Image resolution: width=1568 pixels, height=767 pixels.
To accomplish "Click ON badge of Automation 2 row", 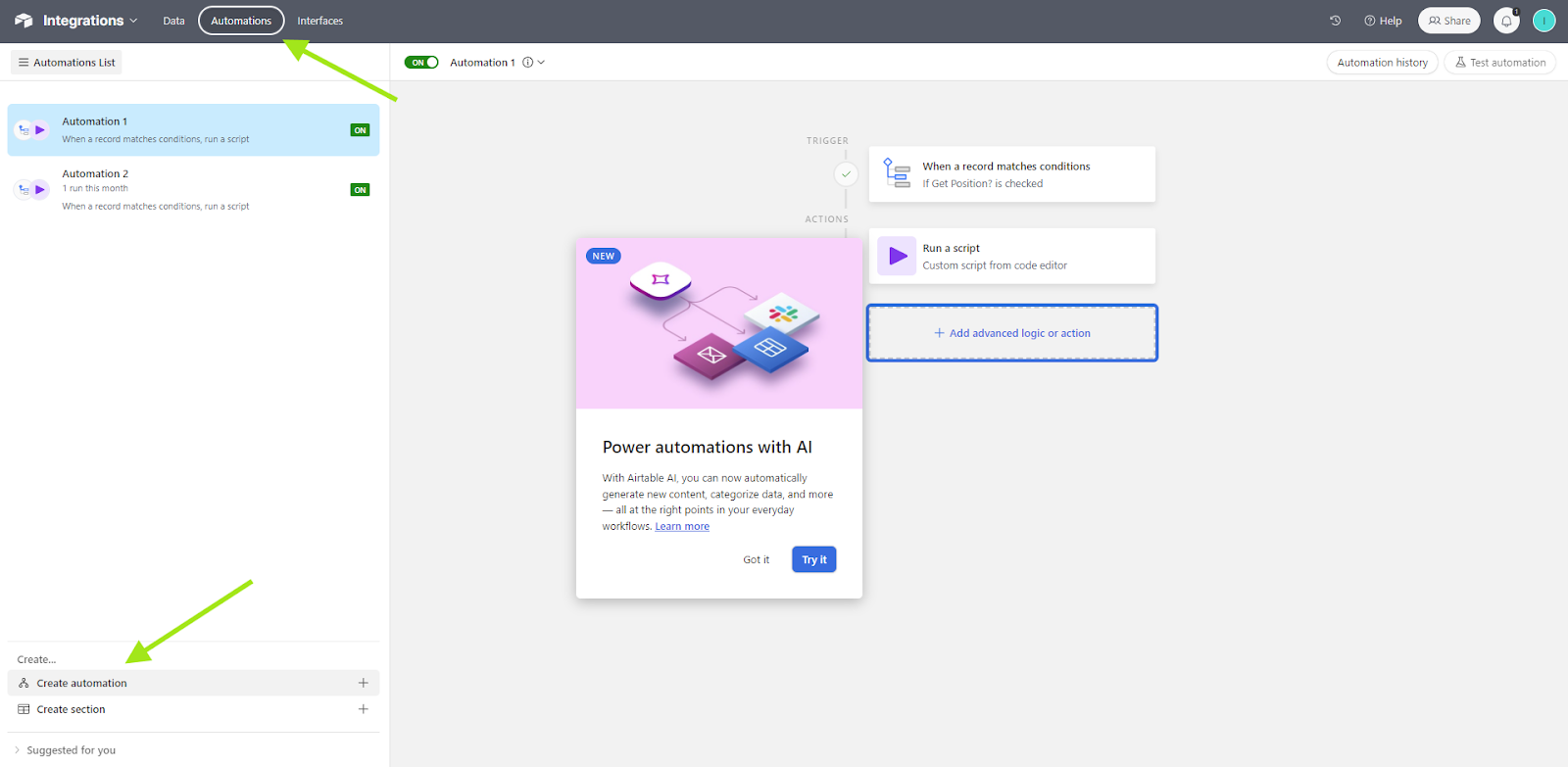I will pyautogui.click(x=360, y=190).
